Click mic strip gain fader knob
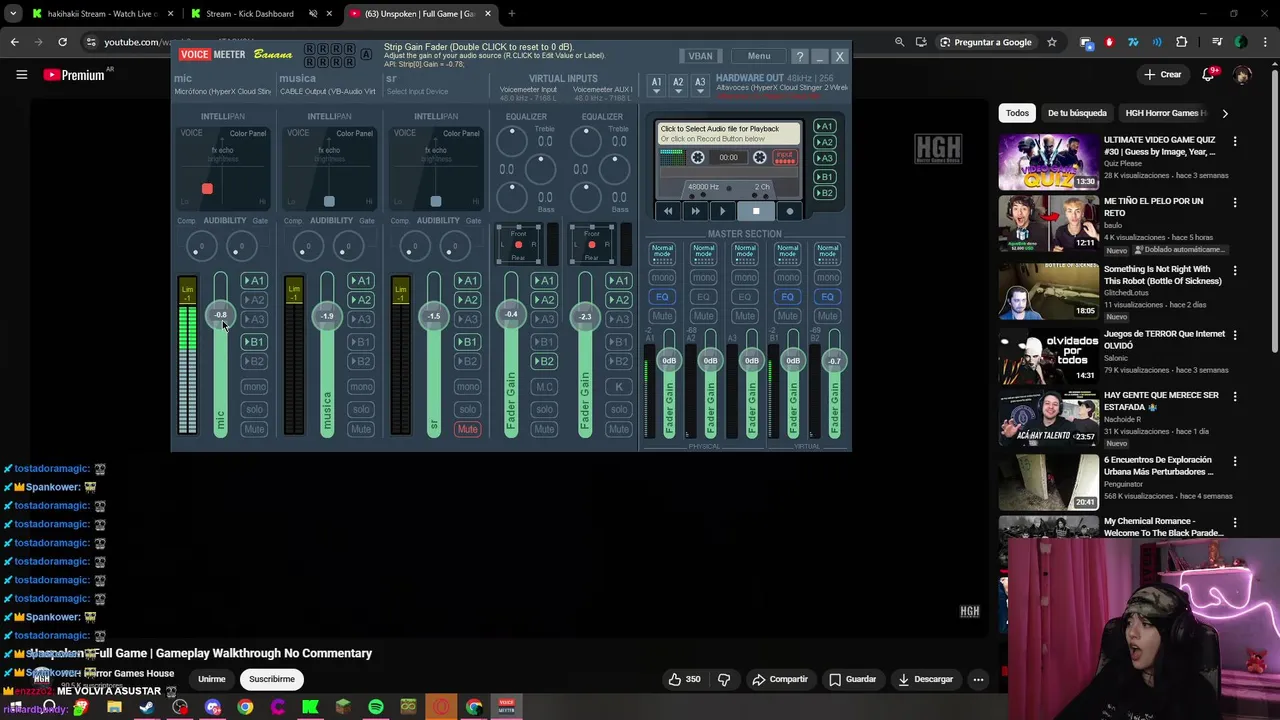This screenshot has height=720, width=1280. 220,315
